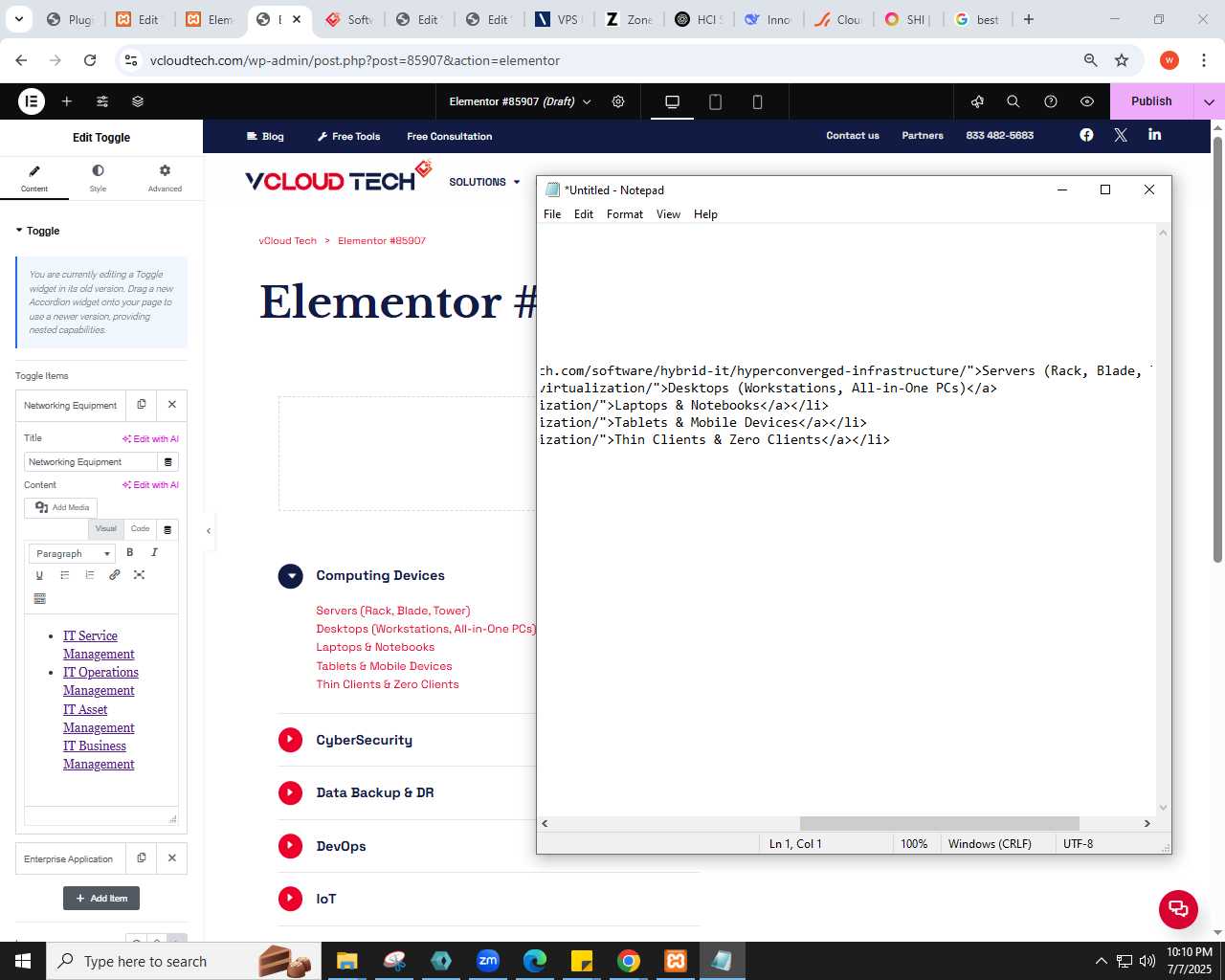Switch to tablet responsive view
This screenshot has width=1225, height=980.
(x=715, y=101)
